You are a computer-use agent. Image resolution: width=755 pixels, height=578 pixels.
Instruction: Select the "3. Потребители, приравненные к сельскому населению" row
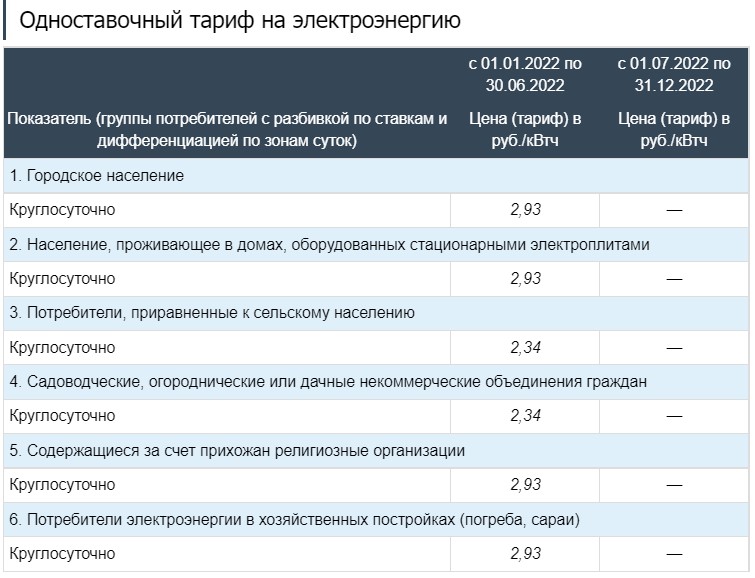pyautogui.click(x=211, y=313)
